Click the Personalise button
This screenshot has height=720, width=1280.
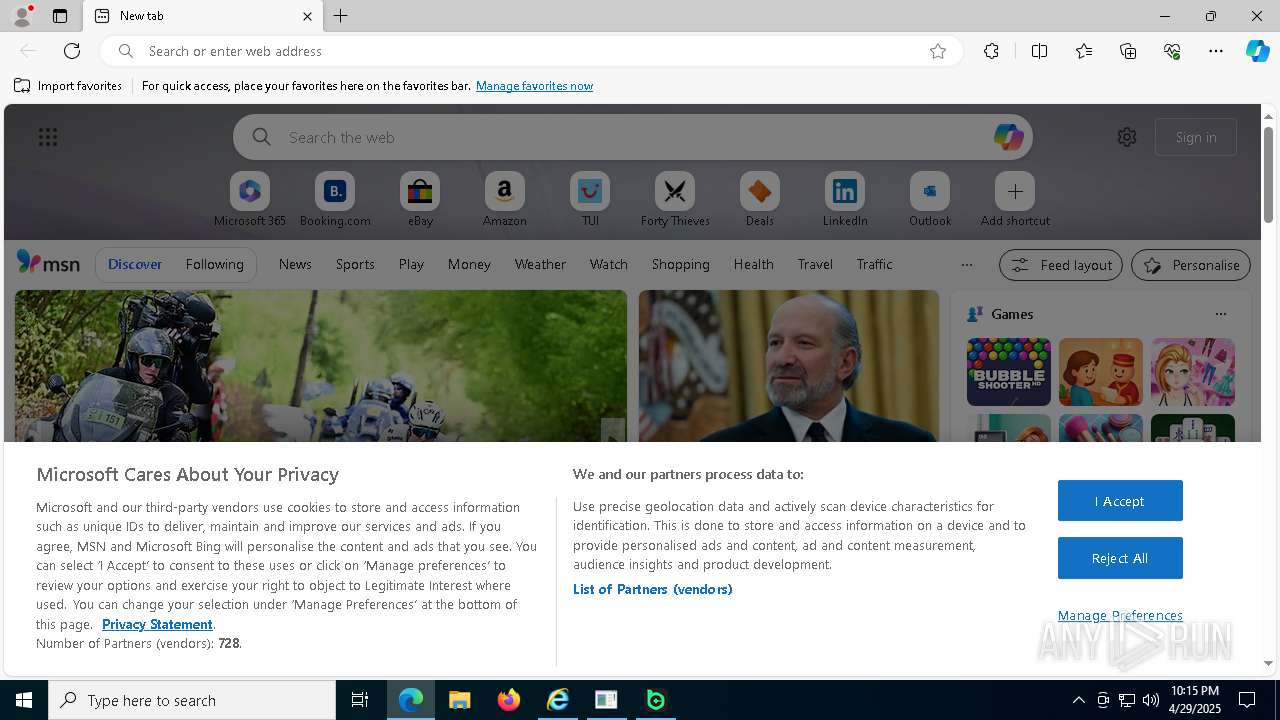point(1191,265)
